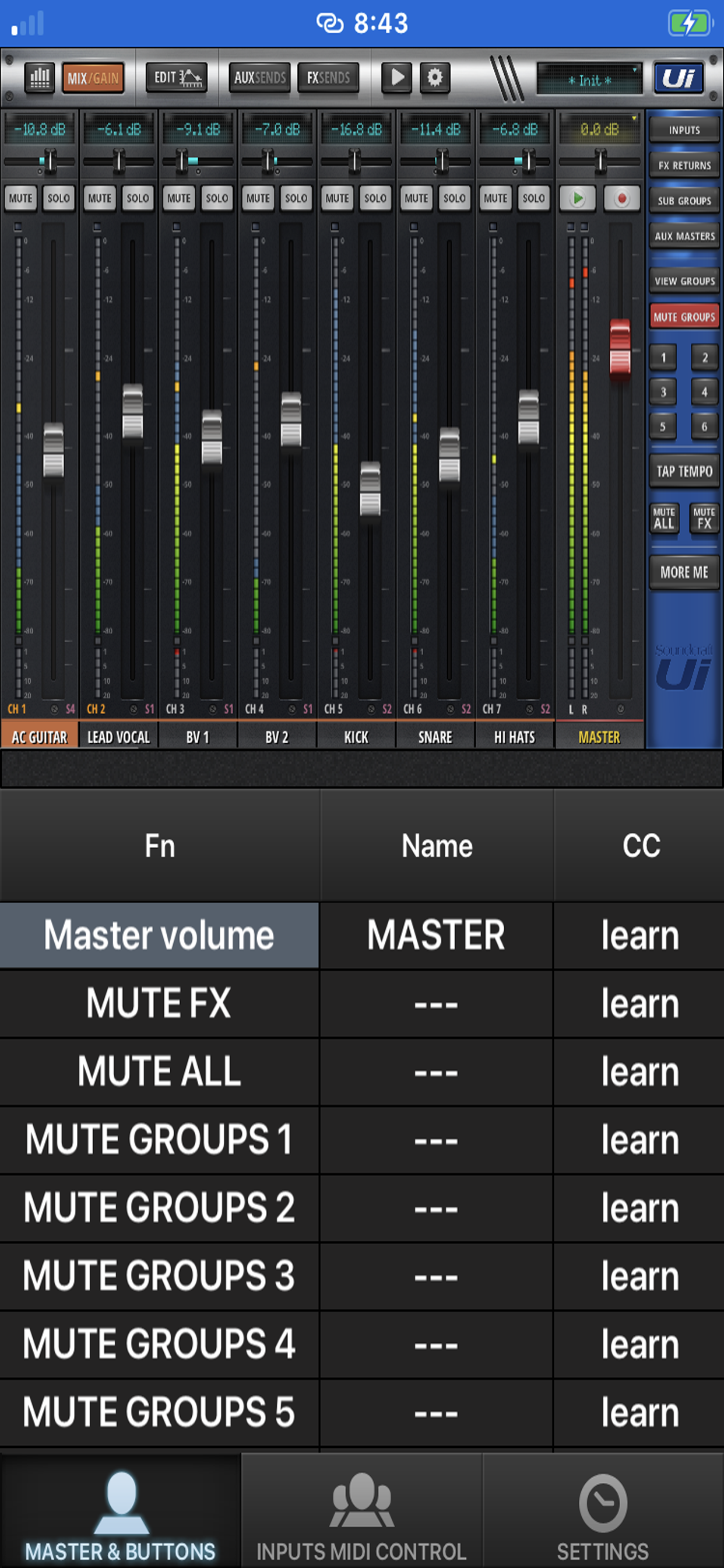
Task: Open SETTINGS tab
Action: click(x=603, y=1511)
